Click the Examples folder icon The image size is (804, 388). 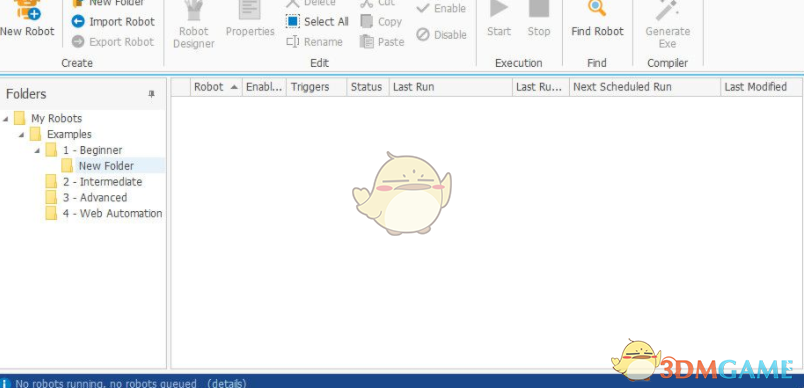(x=35, y=134)
